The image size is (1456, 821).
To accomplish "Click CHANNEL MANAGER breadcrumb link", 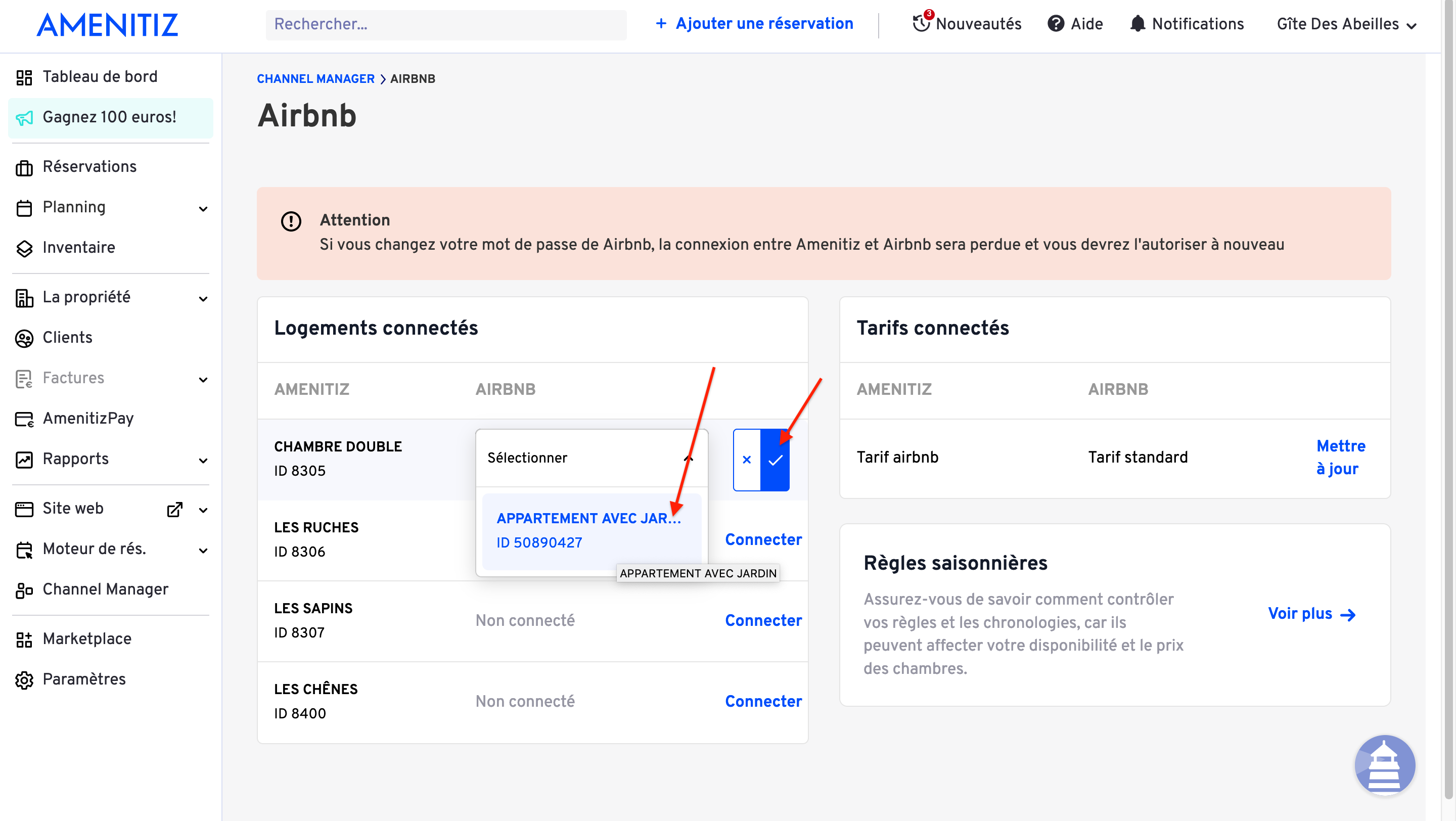I will [315, 78].
